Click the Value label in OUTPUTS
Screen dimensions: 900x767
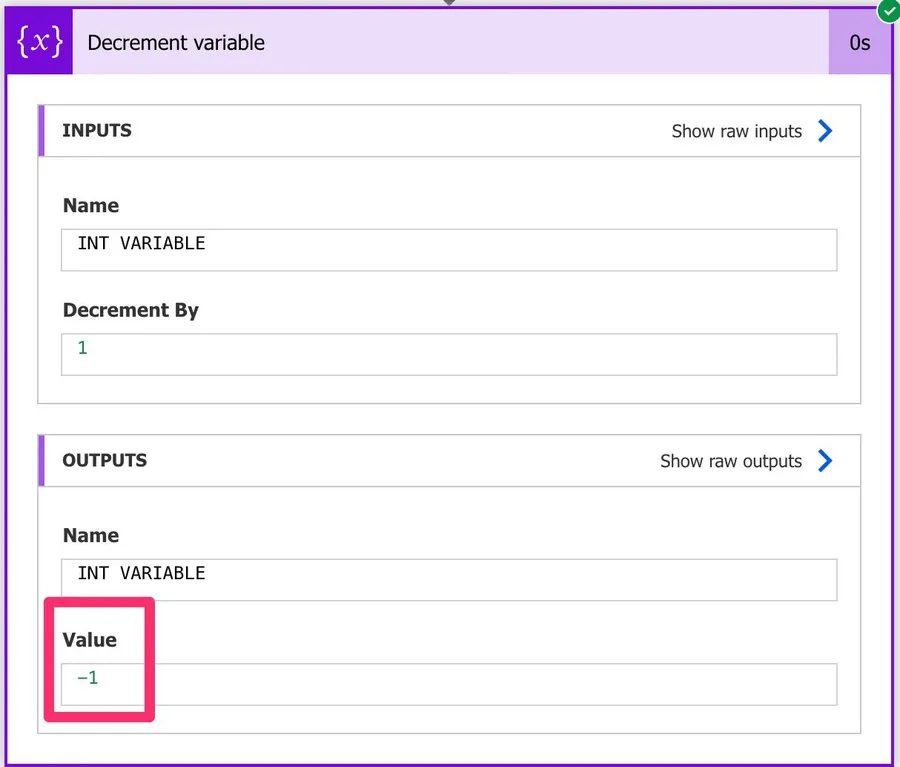(x=90, y=640)
